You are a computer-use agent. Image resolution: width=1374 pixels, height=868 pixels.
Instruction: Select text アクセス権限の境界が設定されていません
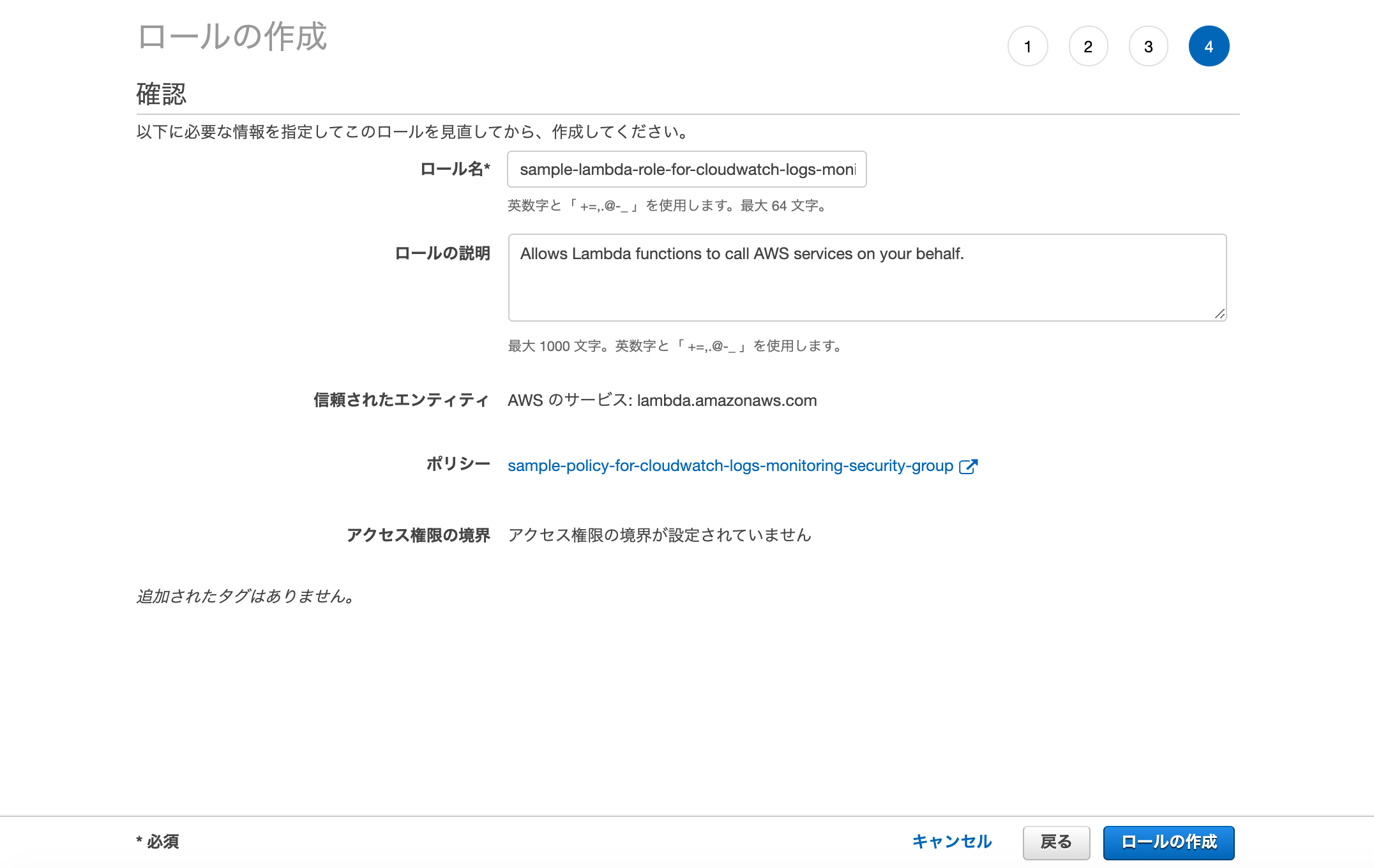(x=660, y=535)
